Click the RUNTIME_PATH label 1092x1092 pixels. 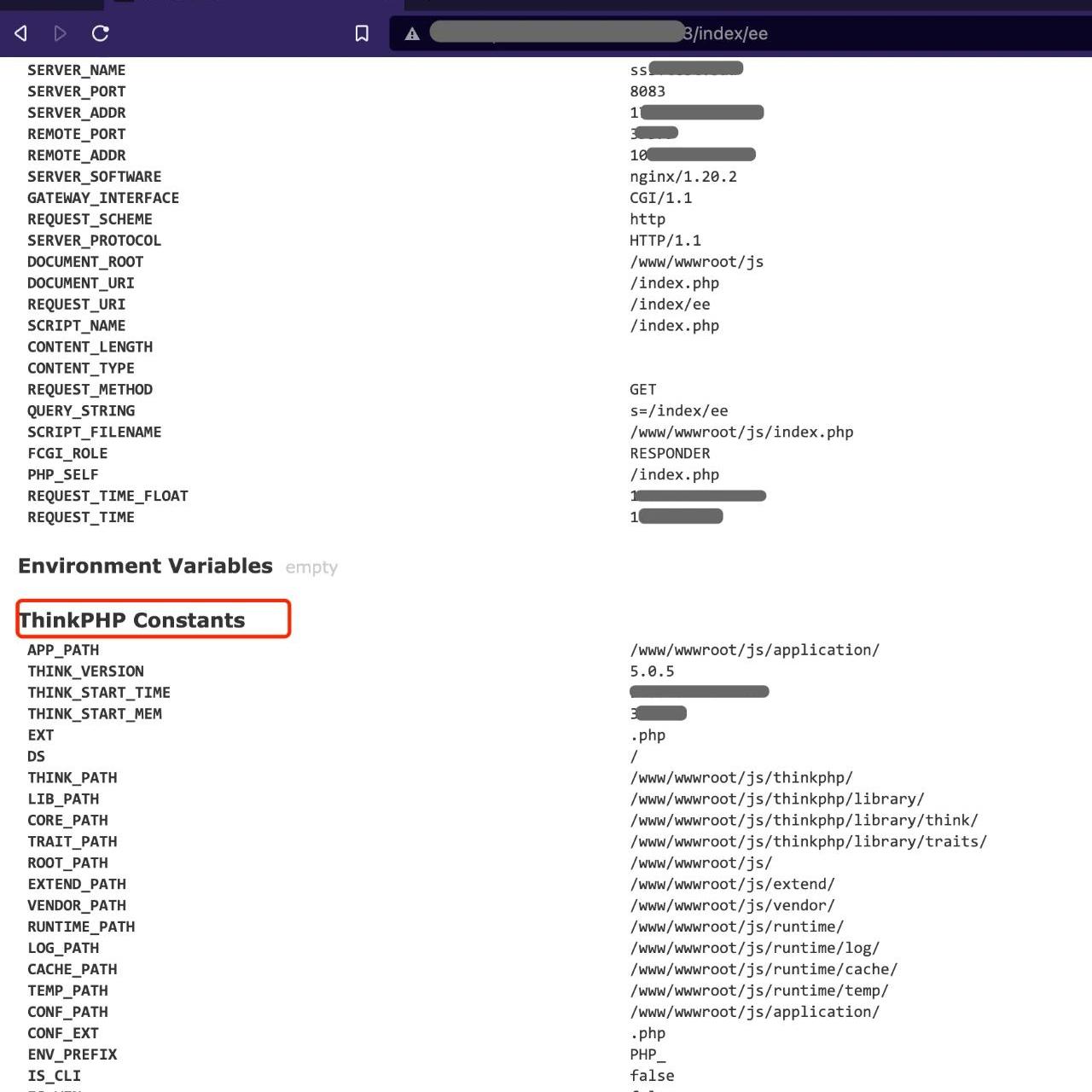pos(81,927)
